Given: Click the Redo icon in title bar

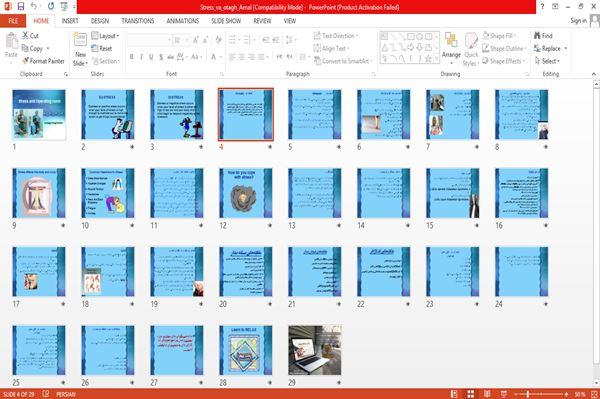Looking at the screenshot, I should click(x=51, y=6).
